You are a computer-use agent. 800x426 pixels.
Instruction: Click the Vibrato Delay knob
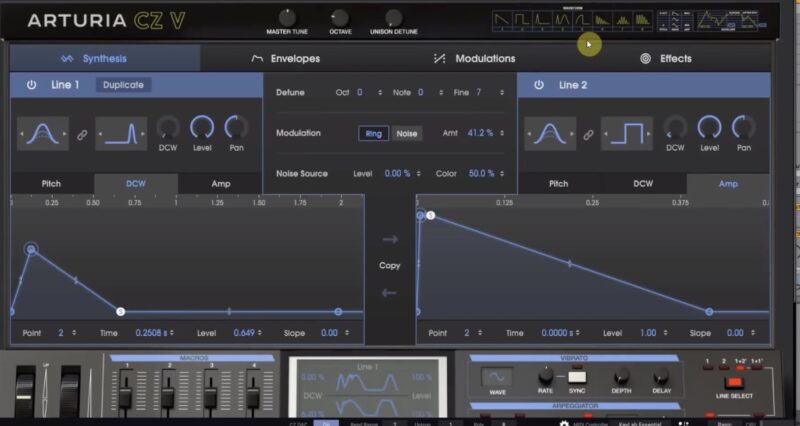tap(661, 377)
